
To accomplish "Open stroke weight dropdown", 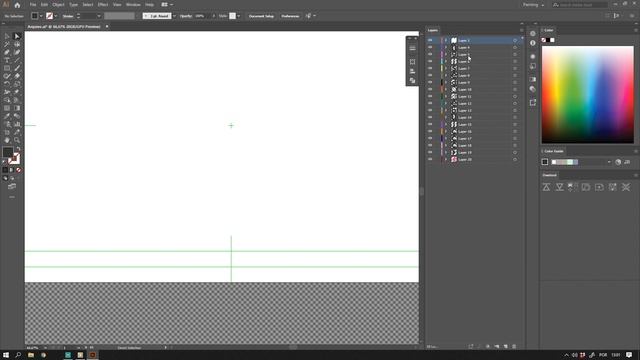I will click(x=99, y=16).
